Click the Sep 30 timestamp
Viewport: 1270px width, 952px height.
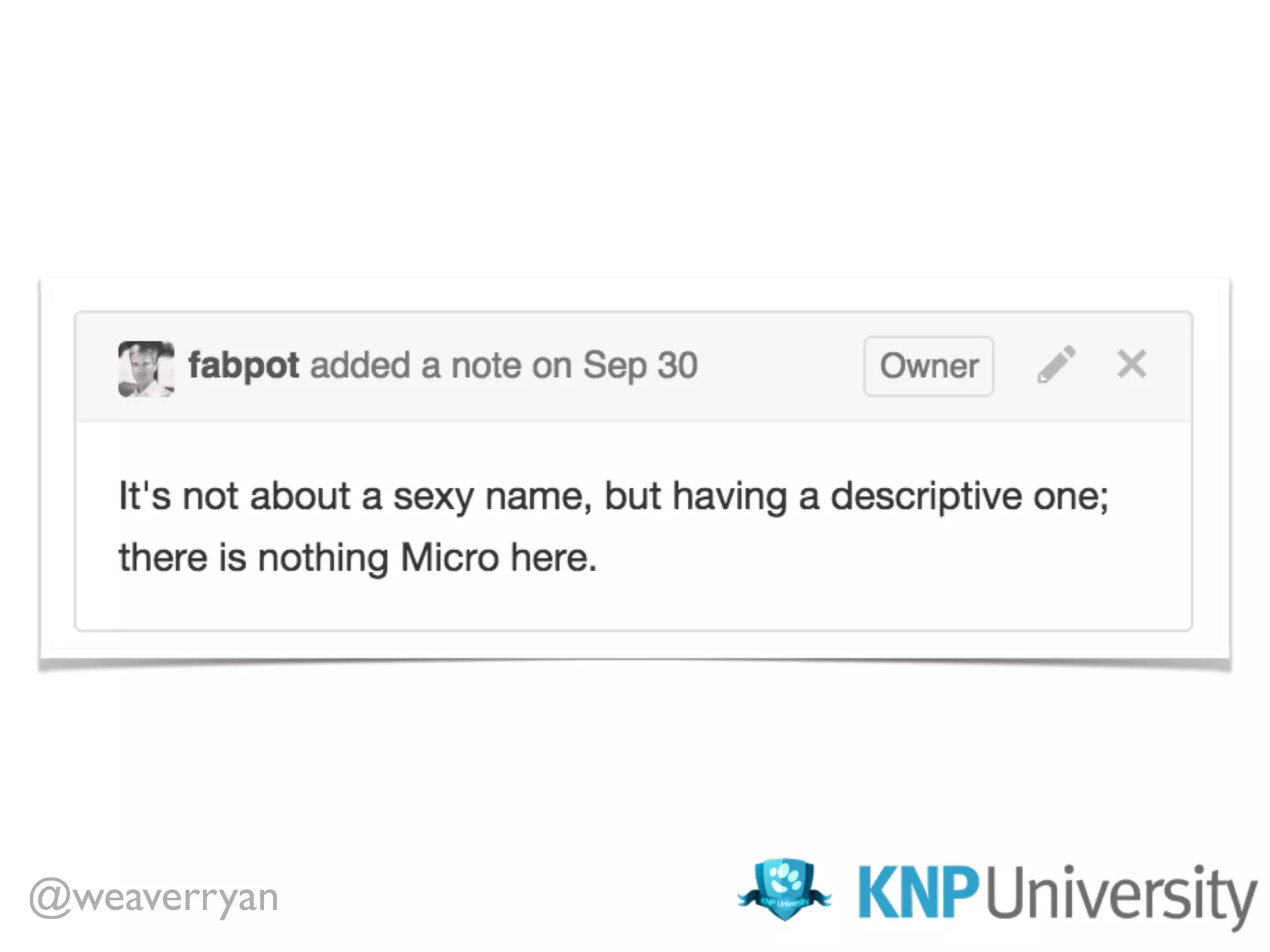pyautogui.click(x=641, y=366)
